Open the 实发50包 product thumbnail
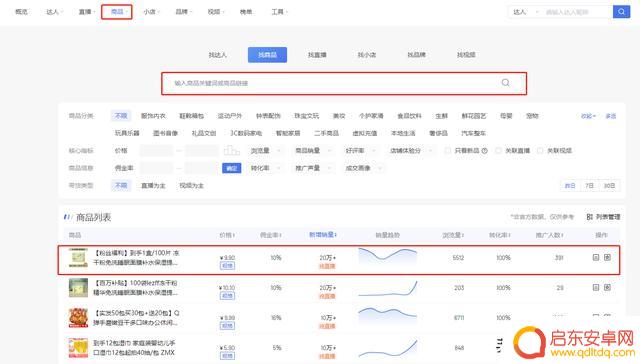 coord(78,318)
